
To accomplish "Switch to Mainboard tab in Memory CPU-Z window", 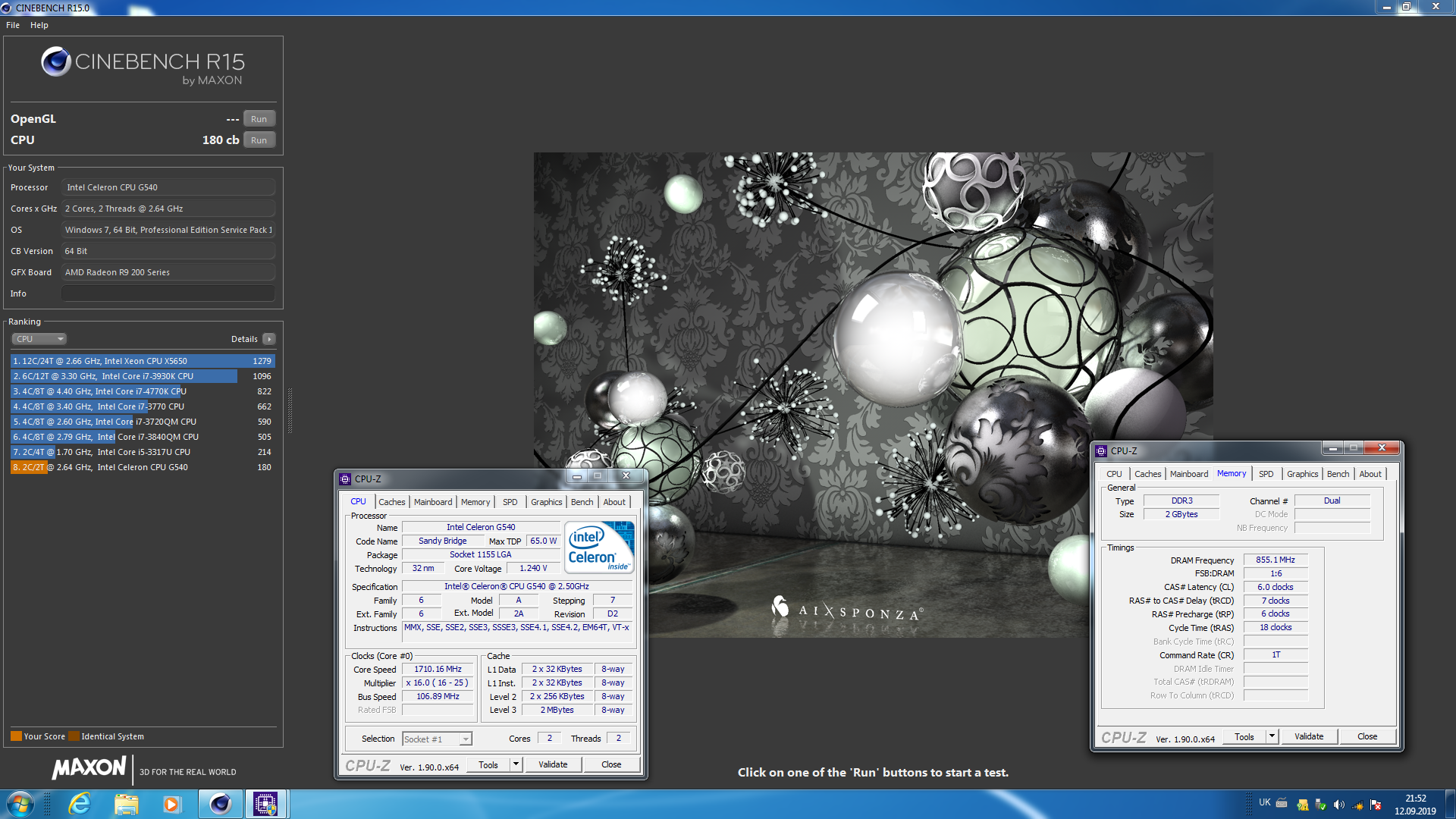I will (x=1189, y=474).
